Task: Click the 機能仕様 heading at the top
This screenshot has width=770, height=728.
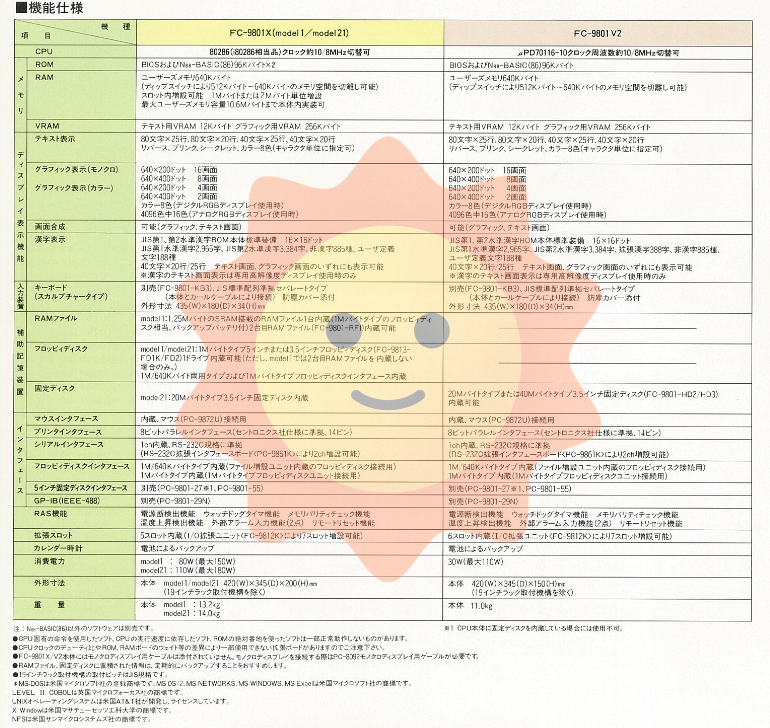Action: (x=42, y=11)
